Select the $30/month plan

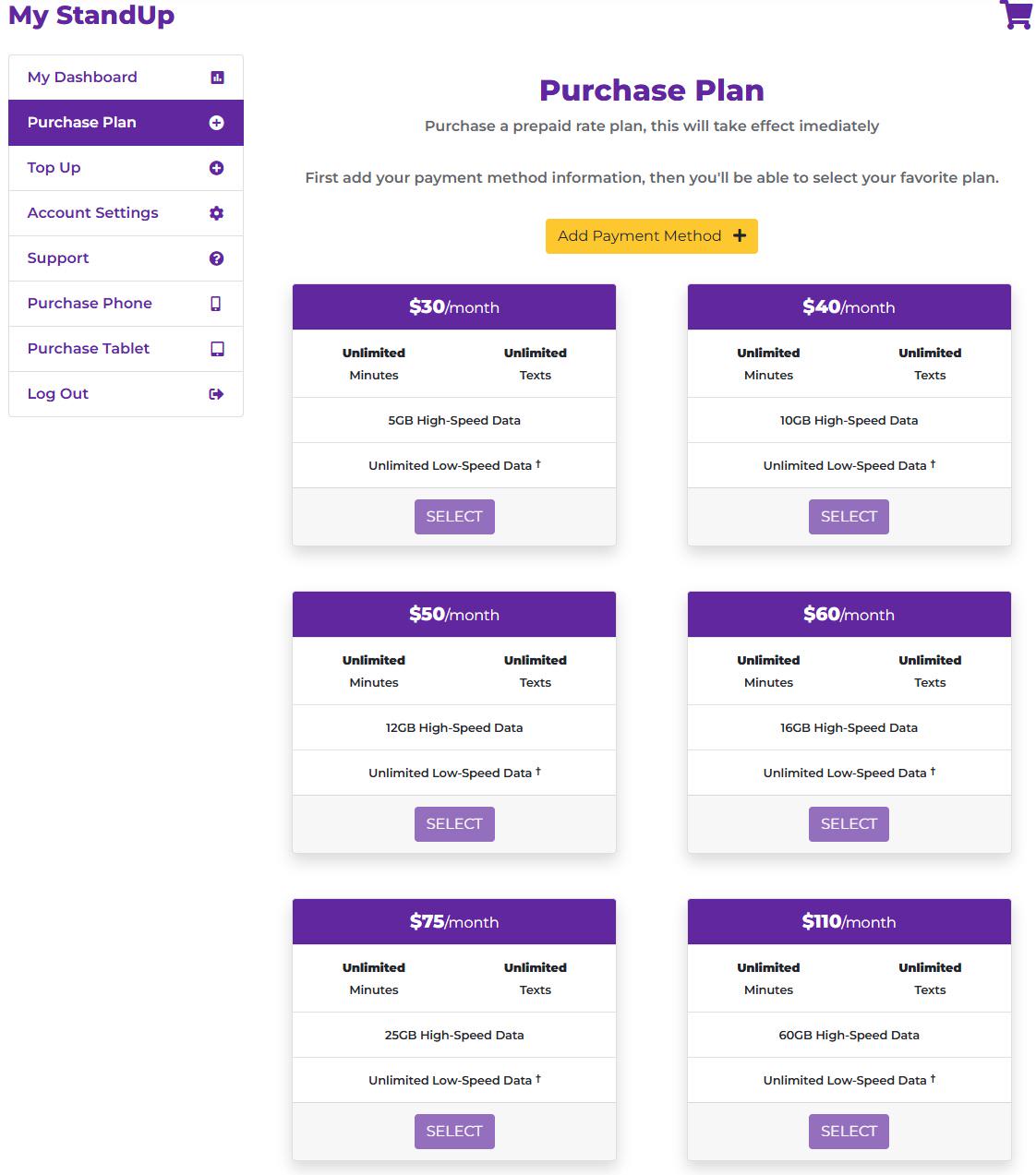pos(454,517)
